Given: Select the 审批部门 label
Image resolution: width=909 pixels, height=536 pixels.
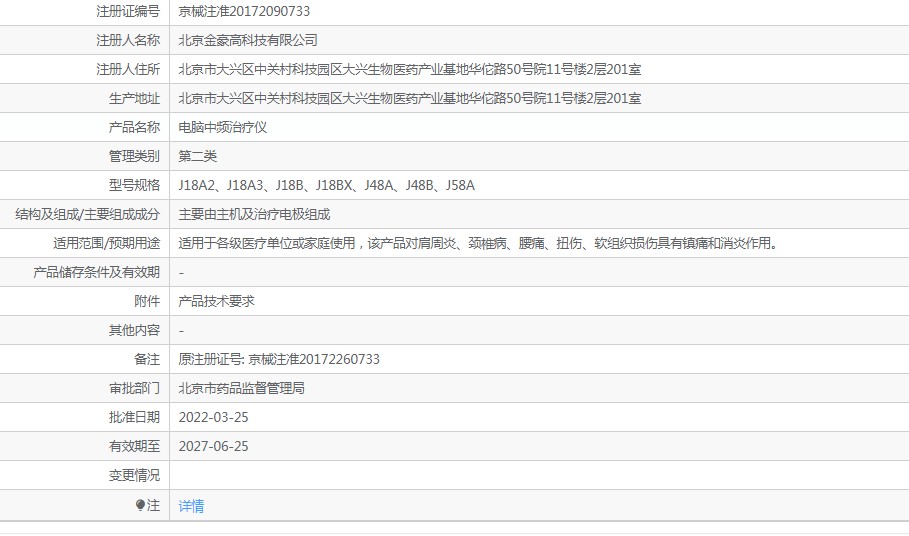Looking at the screenshot, I should point(134,388).
